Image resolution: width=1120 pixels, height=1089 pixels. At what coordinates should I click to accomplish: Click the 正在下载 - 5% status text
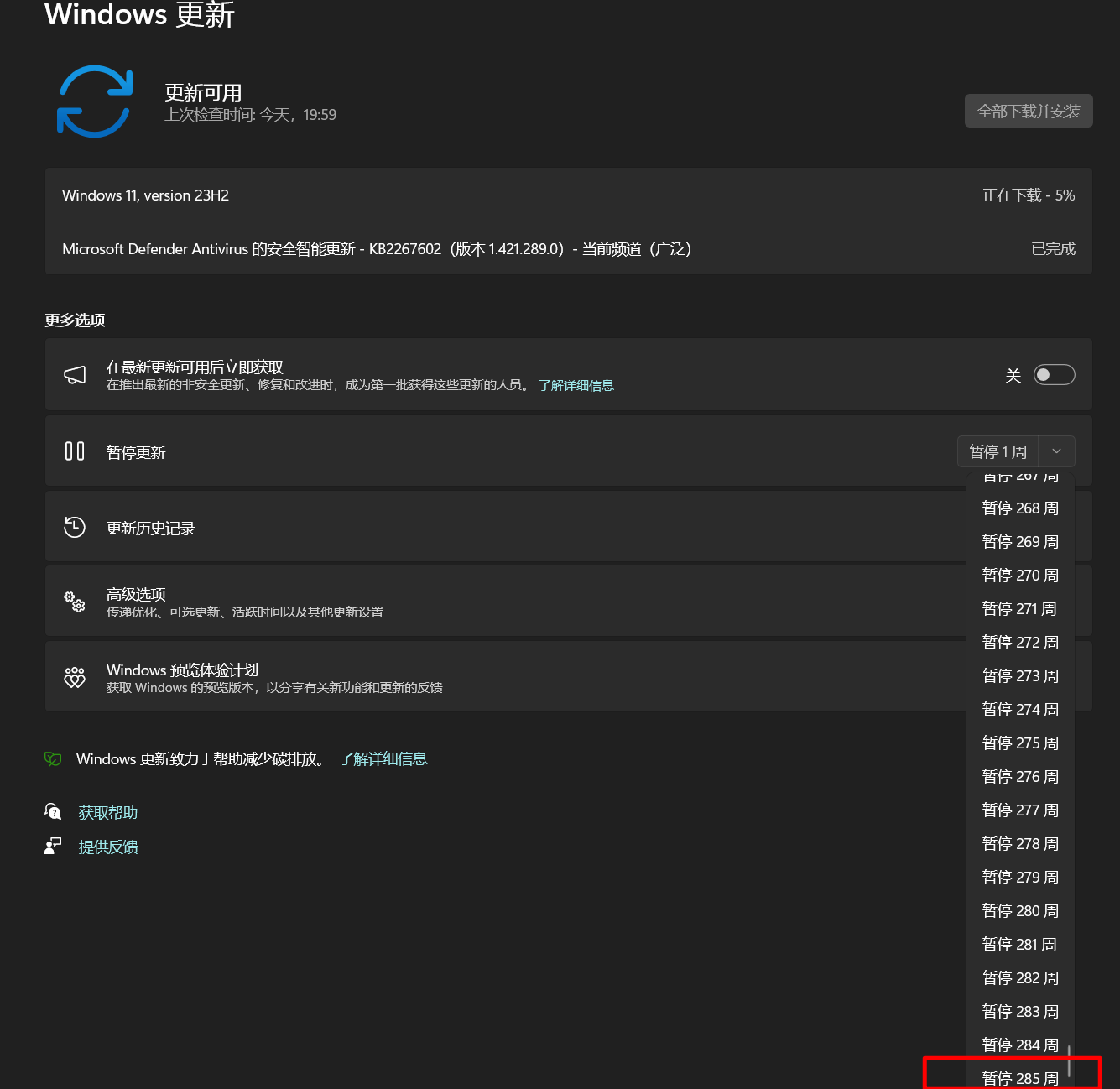point(1029,195)
